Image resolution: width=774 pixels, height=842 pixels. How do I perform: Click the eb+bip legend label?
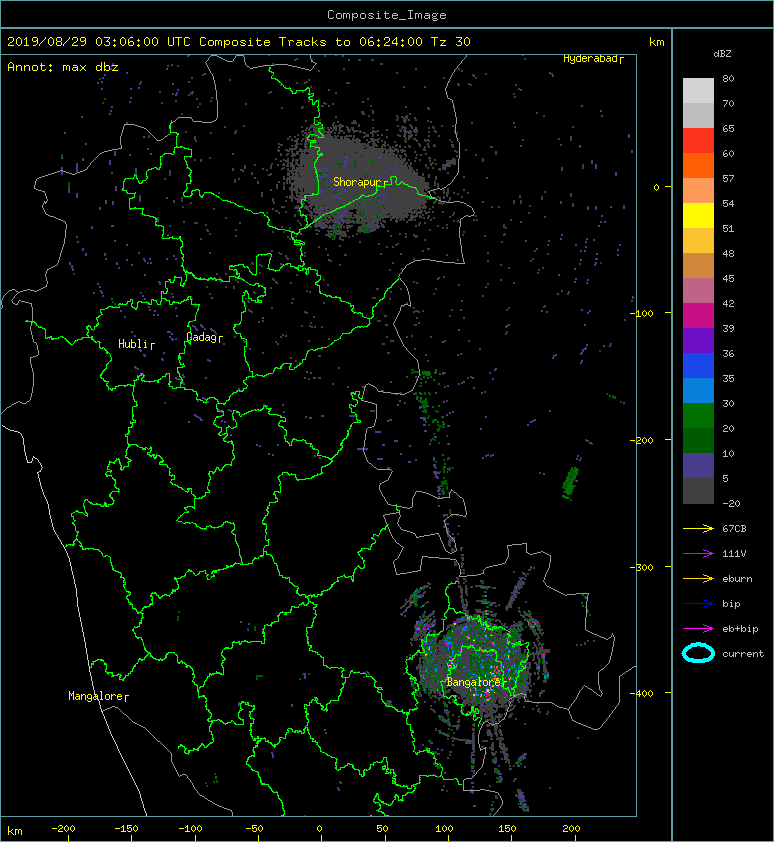pos(740,629)
